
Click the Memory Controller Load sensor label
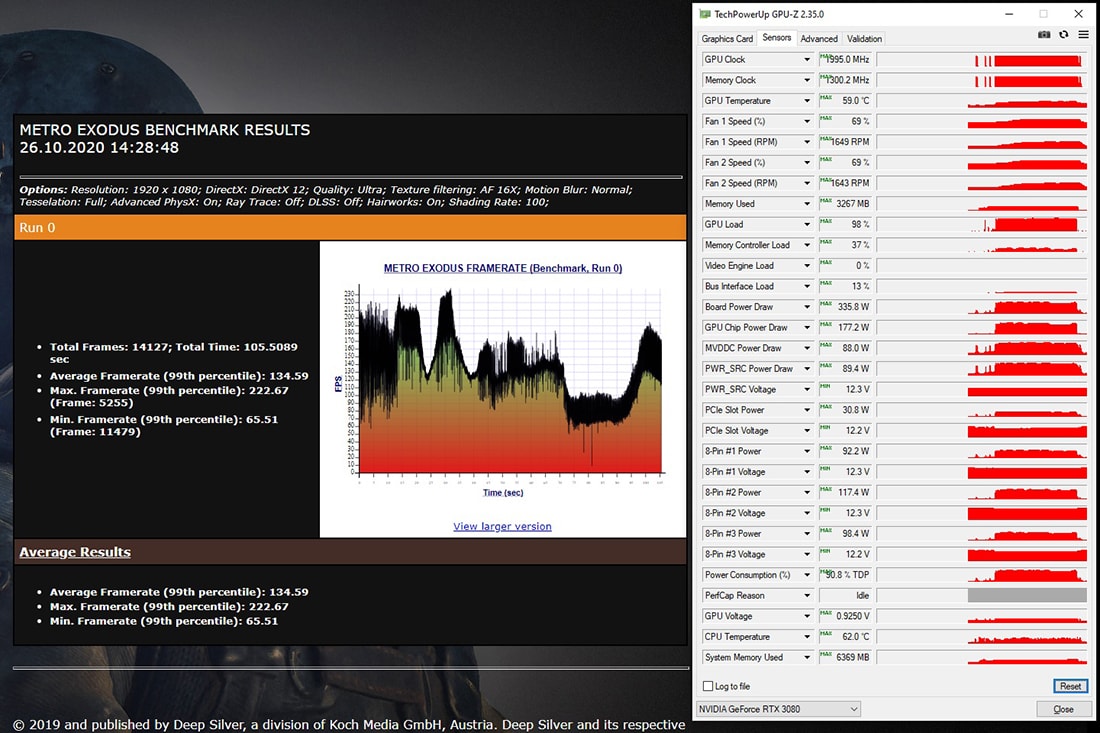pos(747,246)
